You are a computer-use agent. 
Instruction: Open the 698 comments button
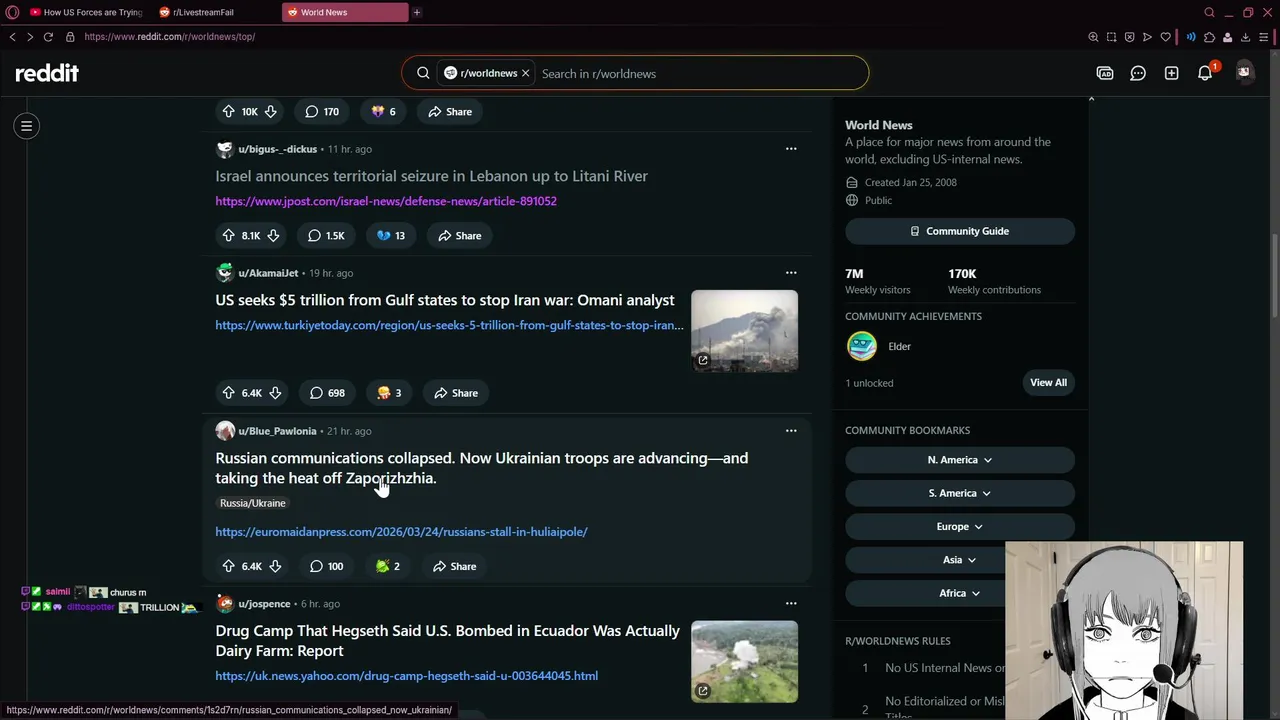click(327, 393)
